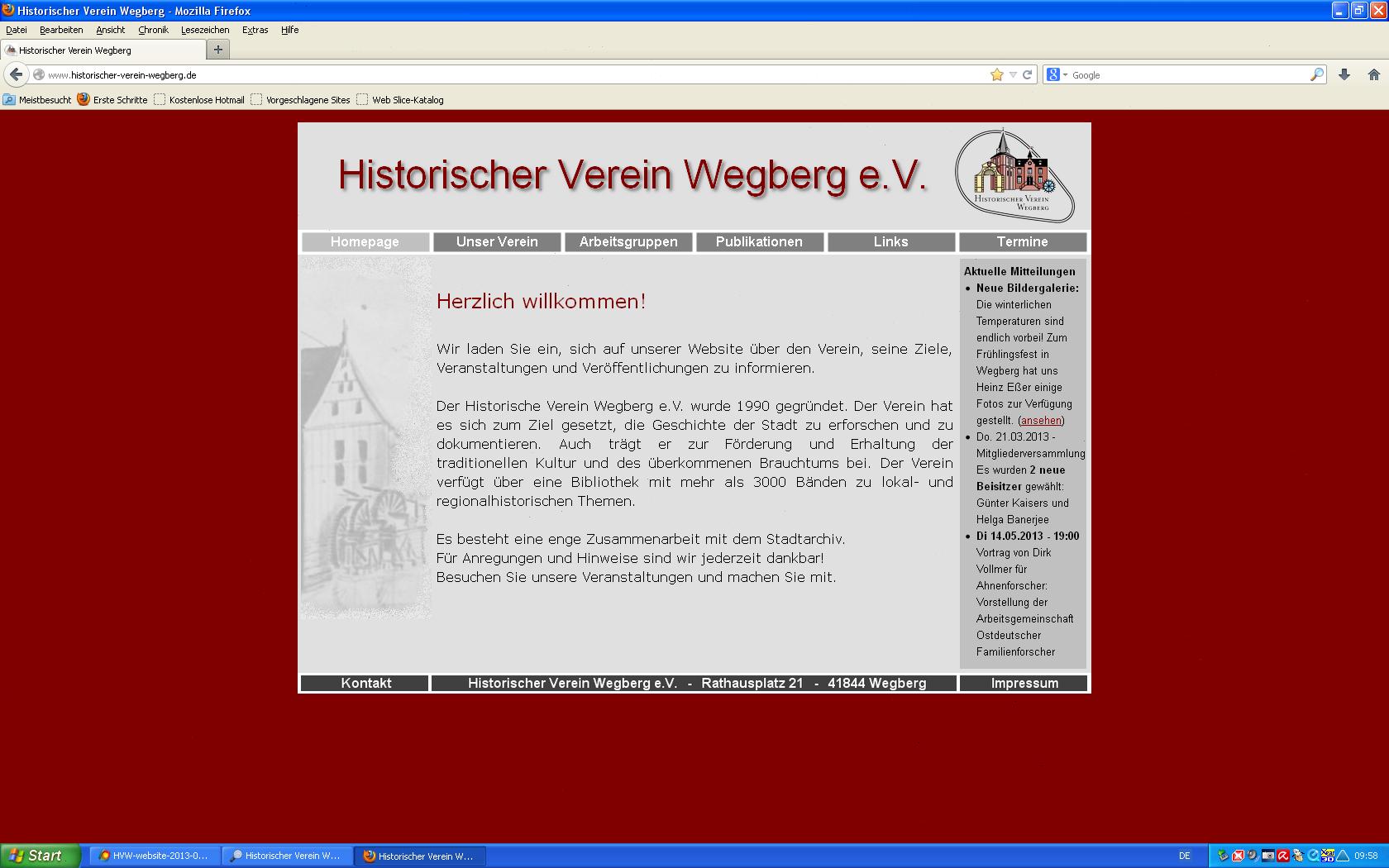Click the Firefox back arrow button
Viewport: 1389px width, 868px height.
(x=16, y=74)
